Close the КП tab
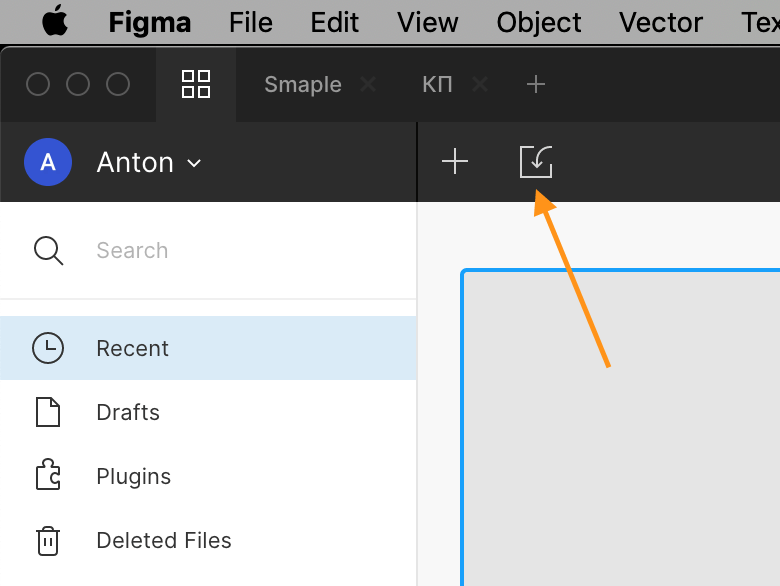780x586 pixels. click(480, 84)
